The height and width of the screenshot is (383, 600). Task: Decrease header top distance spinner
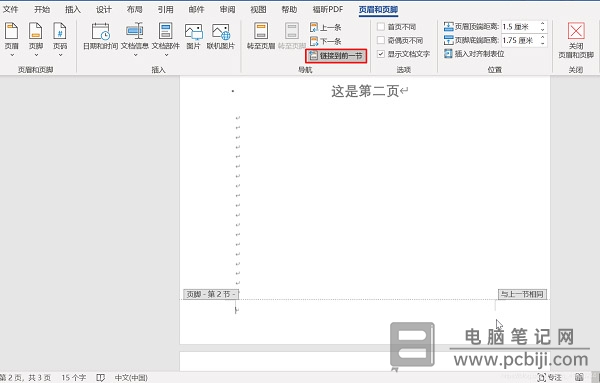543,30
